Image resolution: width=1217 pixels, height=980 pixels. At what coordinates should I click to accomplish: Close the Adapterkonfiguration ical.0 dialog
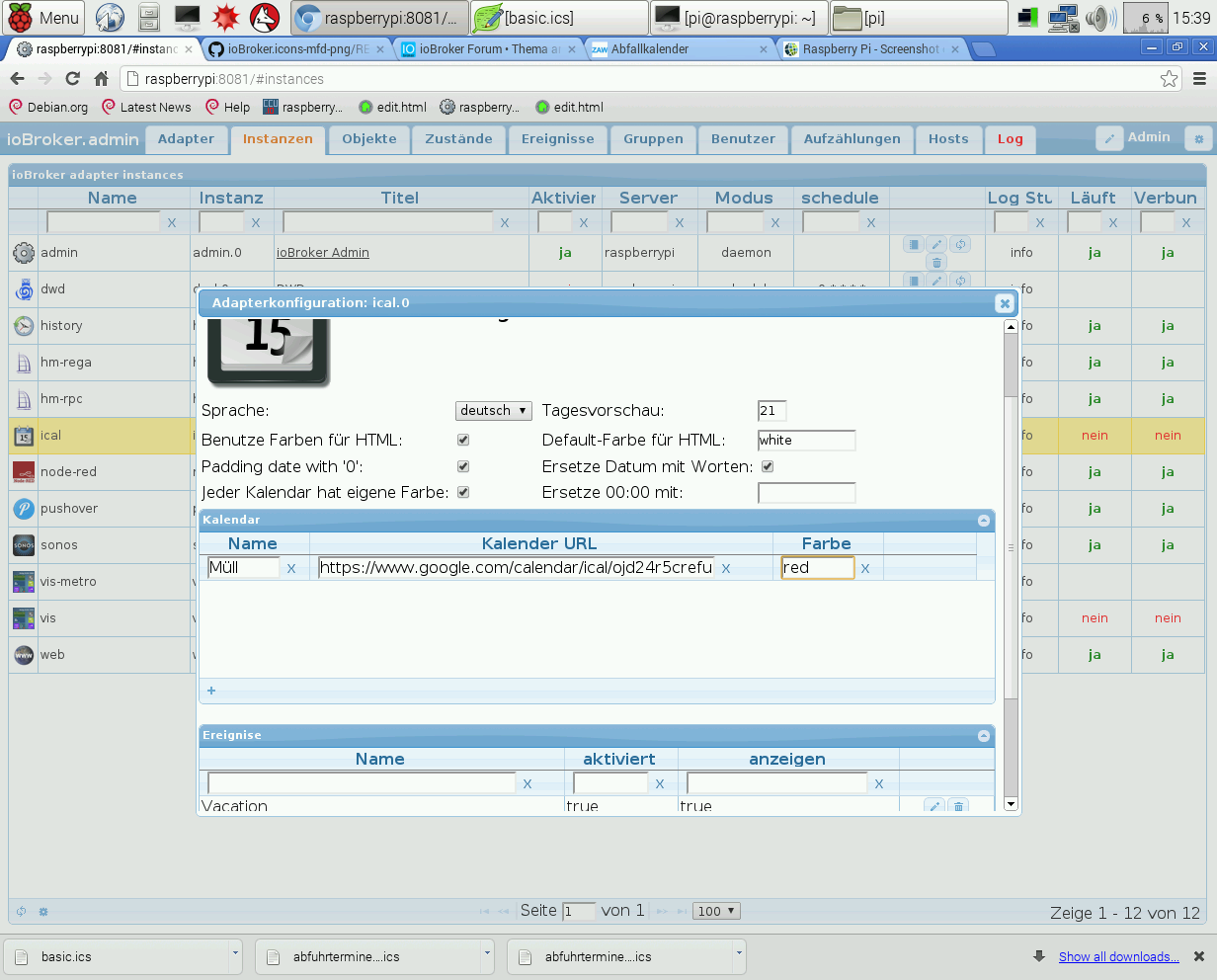1005,303
